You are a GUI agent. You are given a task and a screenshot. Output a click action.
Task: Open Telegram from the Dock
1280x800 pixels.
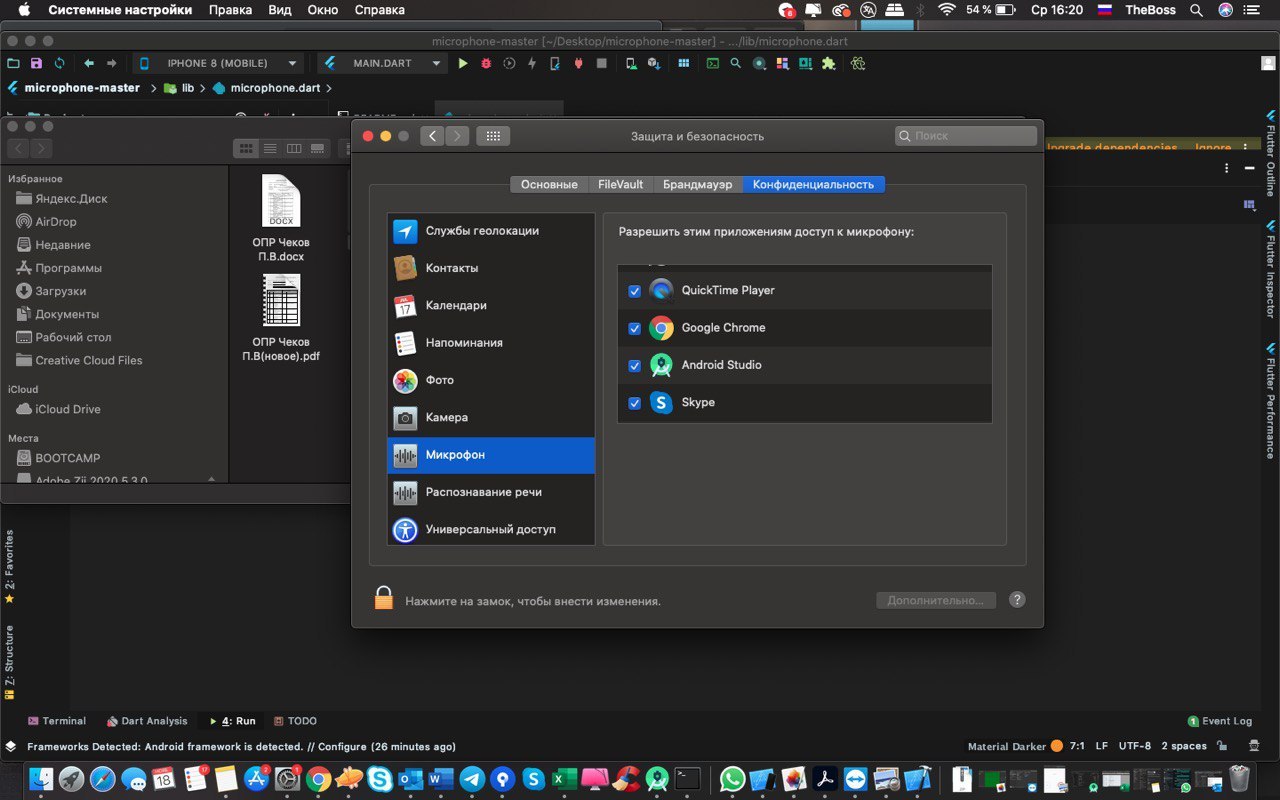click(472, 779)
